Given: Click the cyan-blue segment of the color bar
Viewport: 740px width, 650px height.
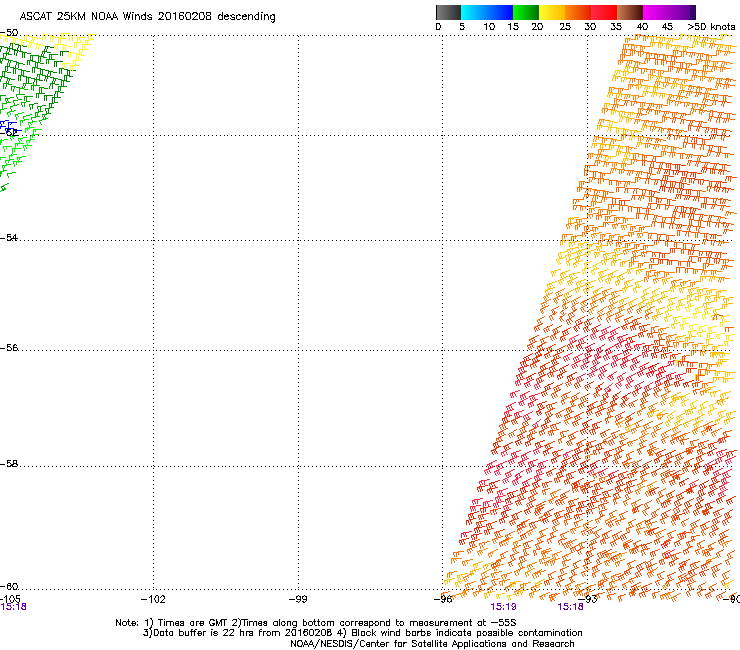Looking at the screenshot, I should (487, 12).
